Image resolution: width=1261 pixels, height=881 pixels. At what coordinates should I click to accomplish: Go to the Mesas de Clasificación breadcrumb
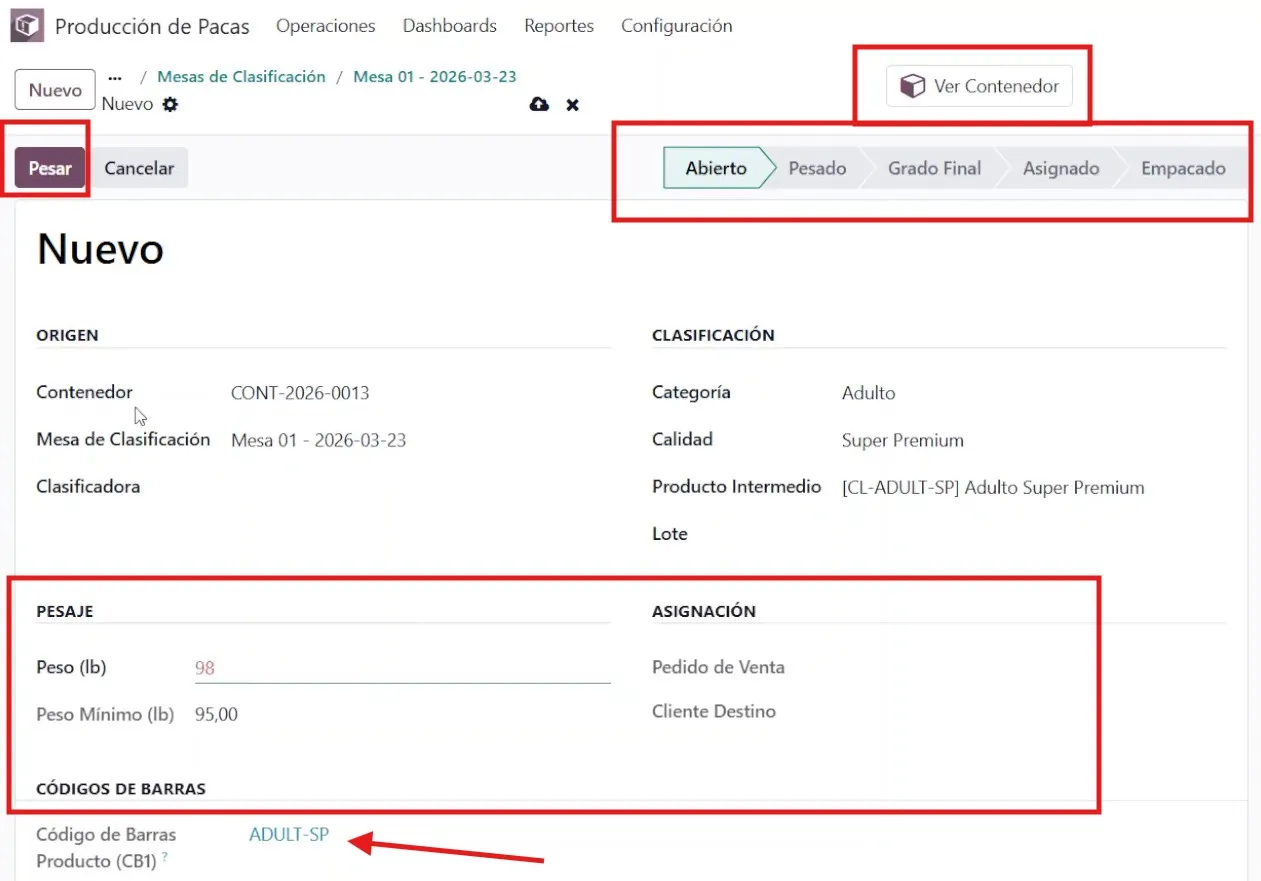[242, 77]
